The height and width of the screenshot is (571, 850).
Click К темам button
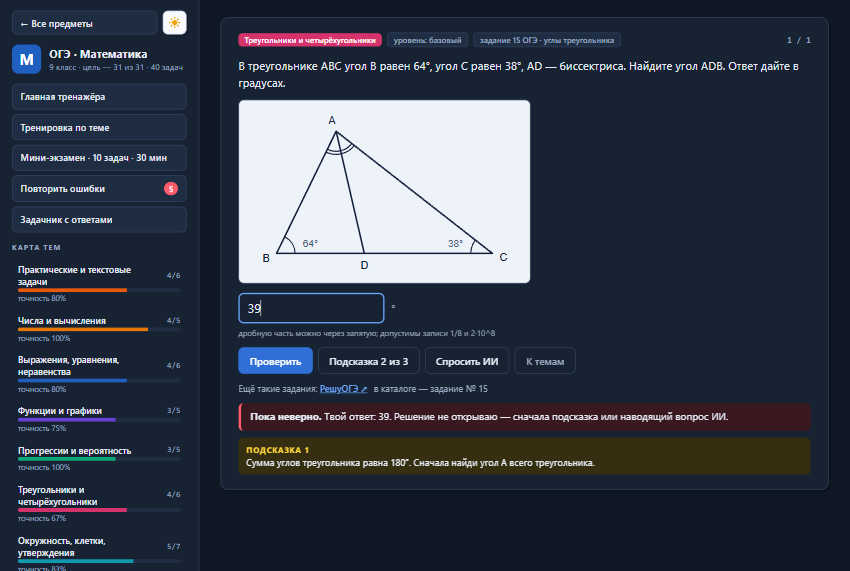click(x=545, y=361)
